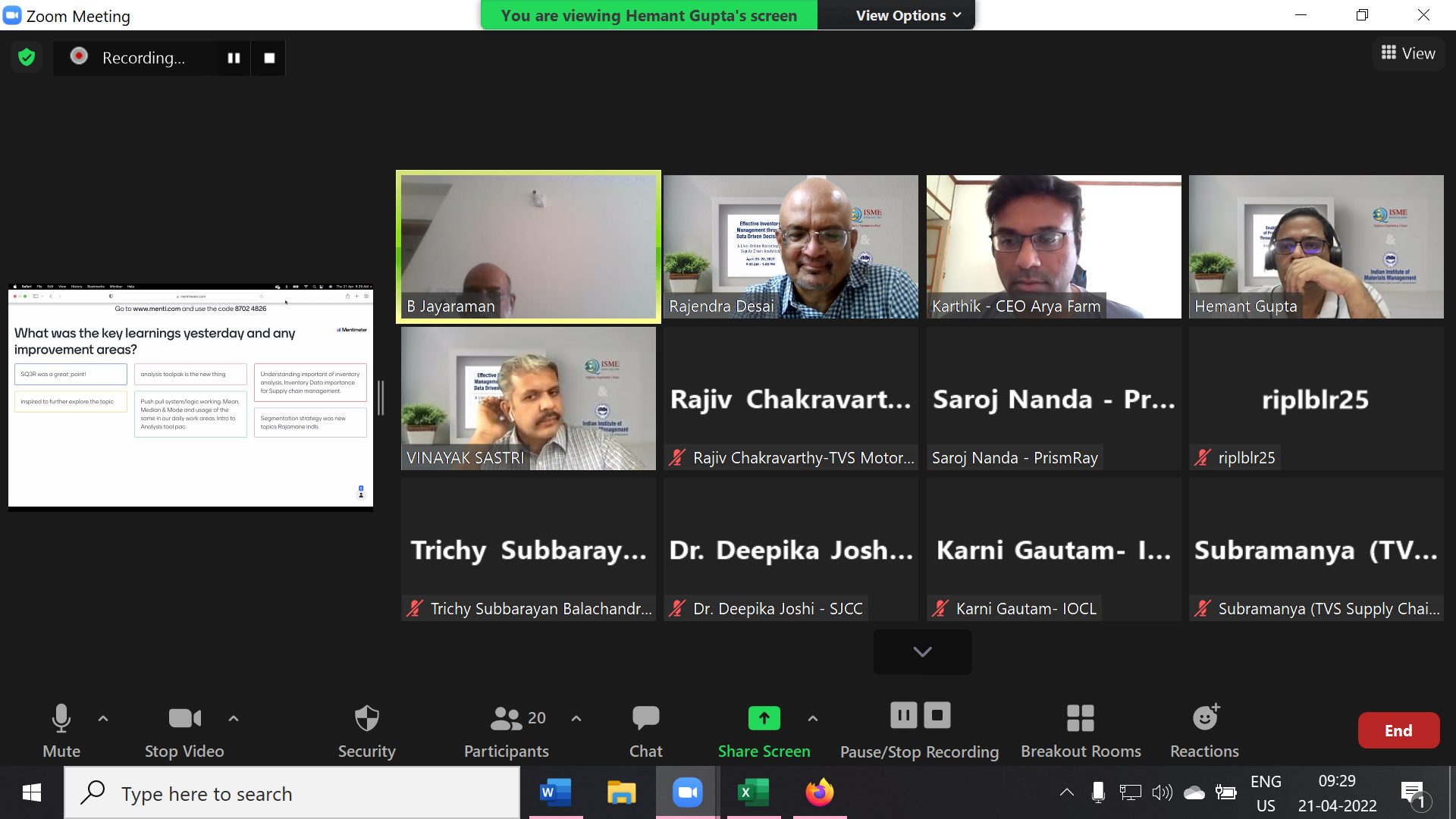Image resolution: width=1456 pixels, height=819 pixels.
Task: Open View Options dropdown
Action: coord(908,15)
